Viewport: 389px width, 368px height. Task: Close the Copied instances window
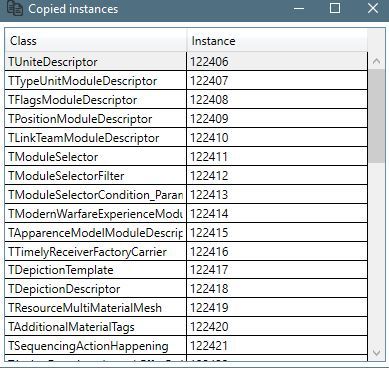point(373,8)
